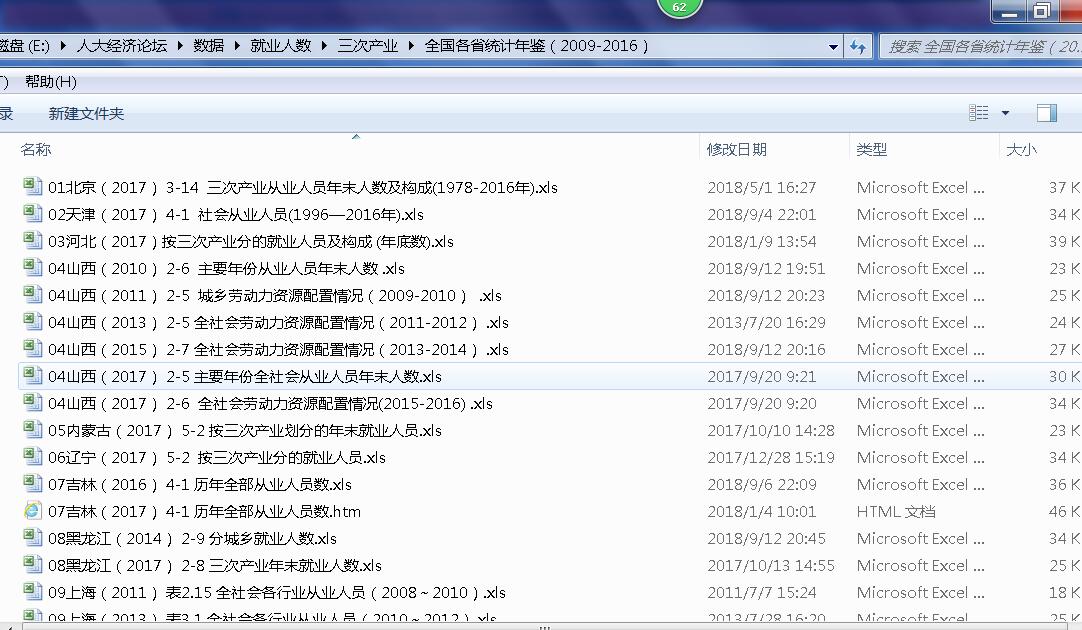Select file 05内蒙古(2017) 5-2 按三次产业划分
This screenshot has width=1082, height=630.
tap(244, 430)
